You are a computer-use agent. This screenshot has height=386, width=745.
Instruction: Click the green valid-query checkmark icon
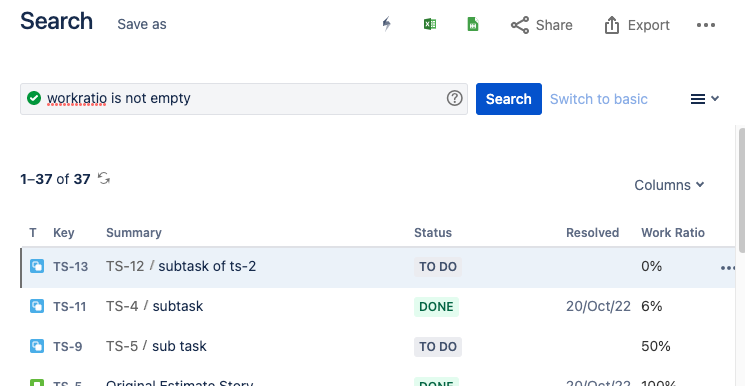34,98
